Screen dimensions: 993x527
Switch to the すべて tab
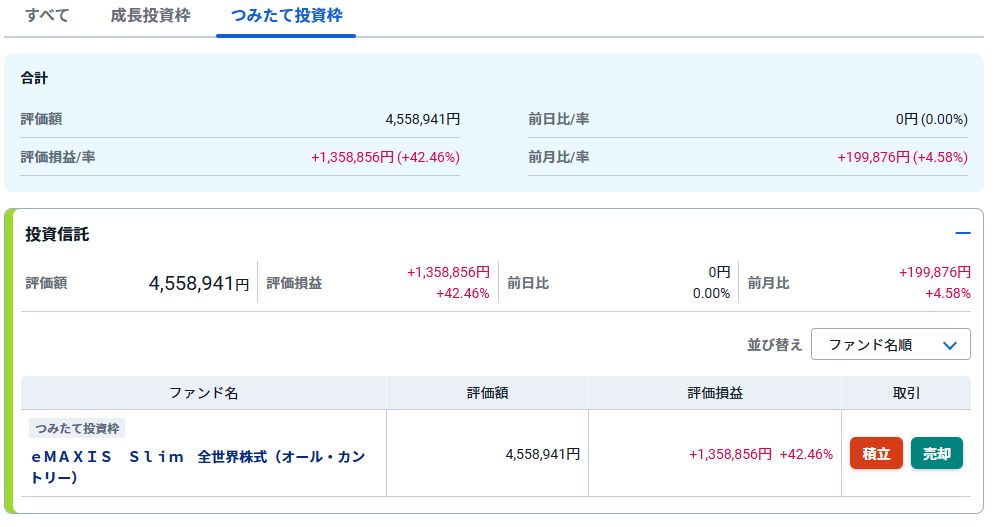click(47, 15)
